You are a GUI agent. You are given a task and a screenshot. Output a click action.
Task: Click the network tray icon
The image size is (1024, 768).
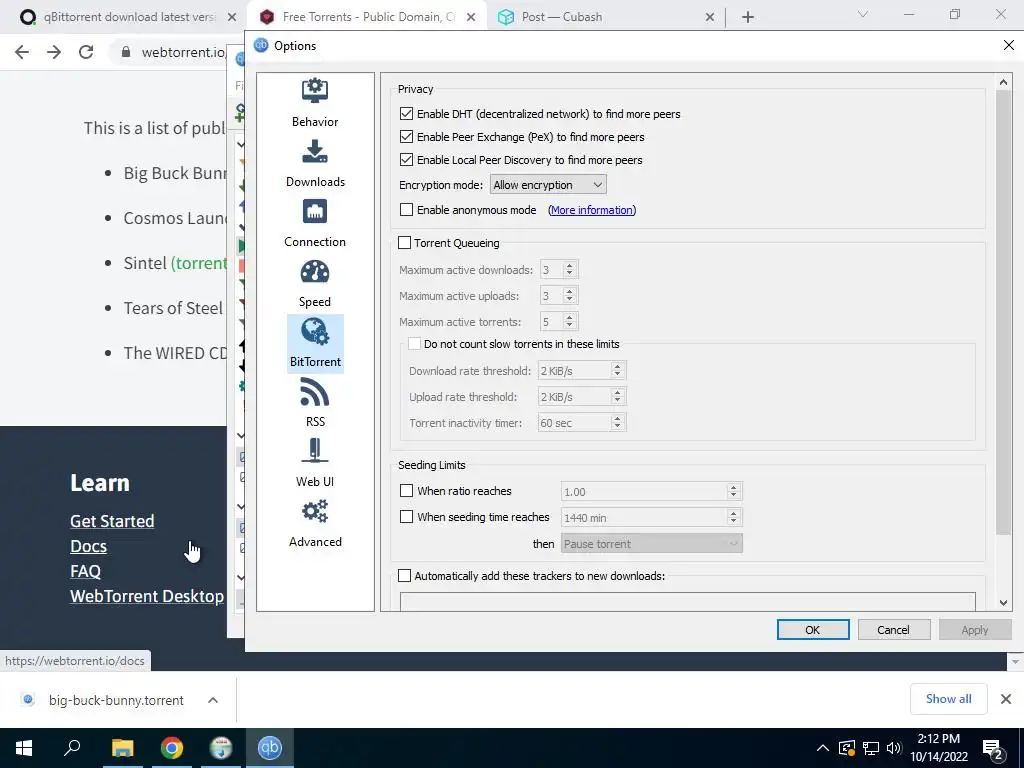point(871,748)
